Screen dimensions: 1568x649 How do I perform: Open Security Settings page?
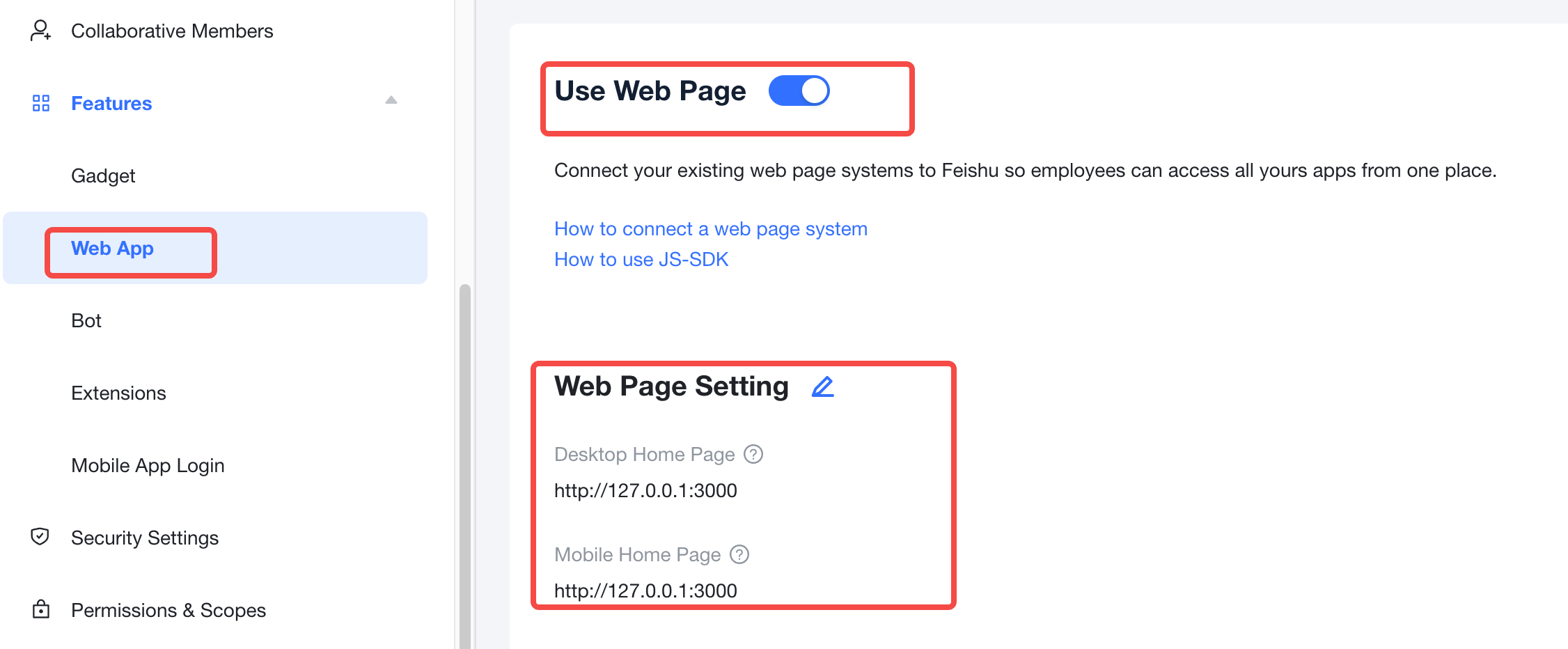pyautogui.click(x=145, y=538)
